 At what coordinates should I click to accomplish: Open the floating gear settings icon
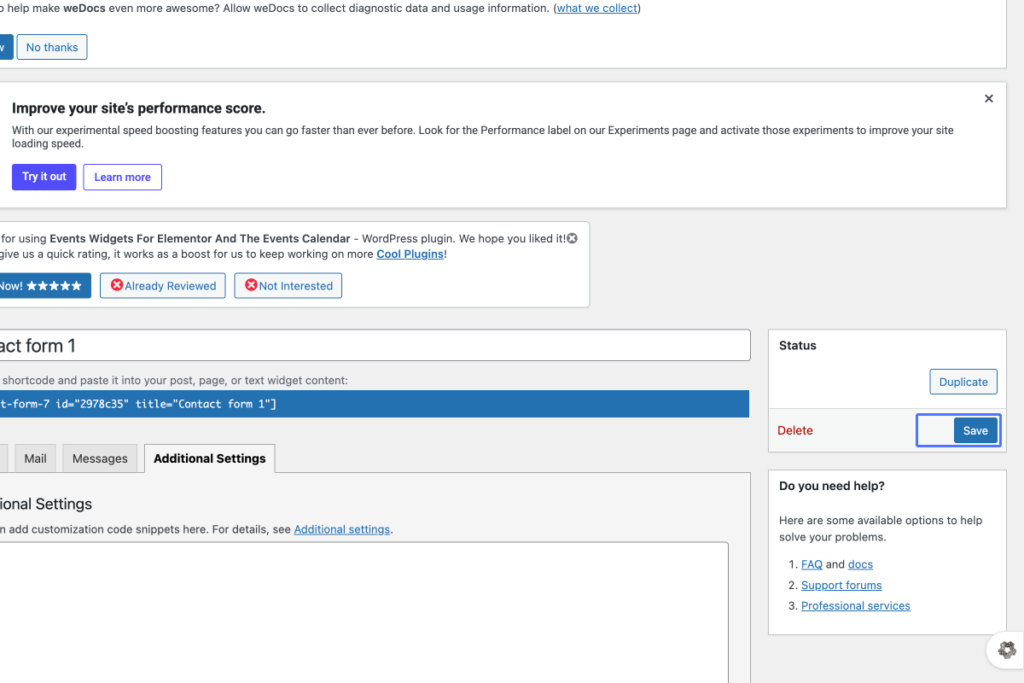tap(1006, 649)
